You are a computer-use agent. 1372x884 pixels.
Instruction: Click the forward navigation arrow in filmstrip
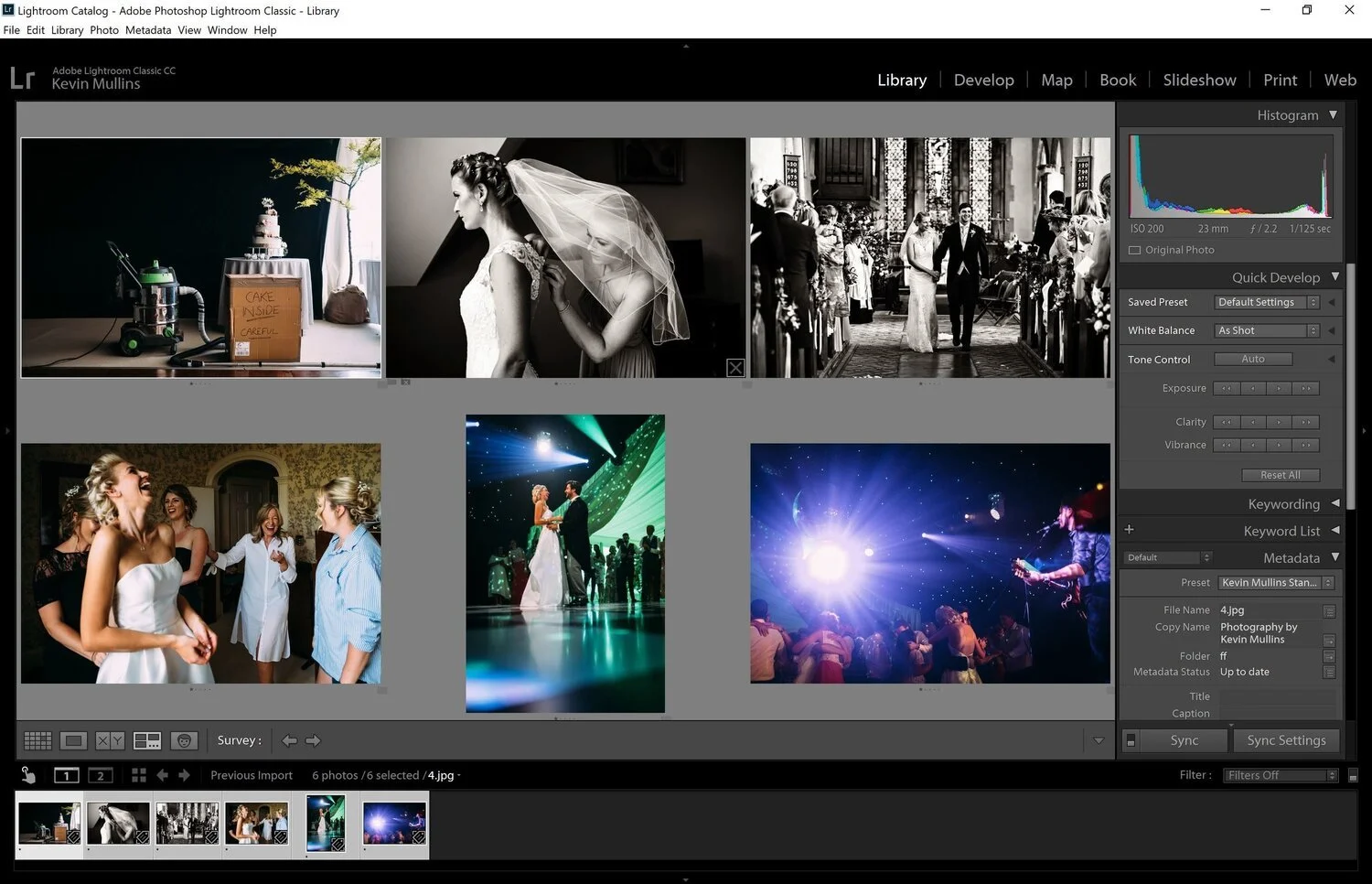(184, 774)
